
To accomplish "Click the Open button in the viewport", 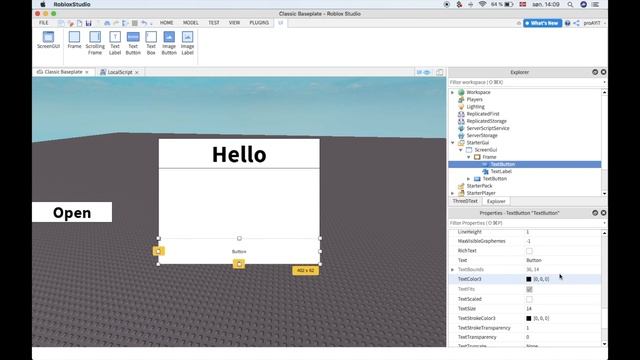I will click(72, 212).
